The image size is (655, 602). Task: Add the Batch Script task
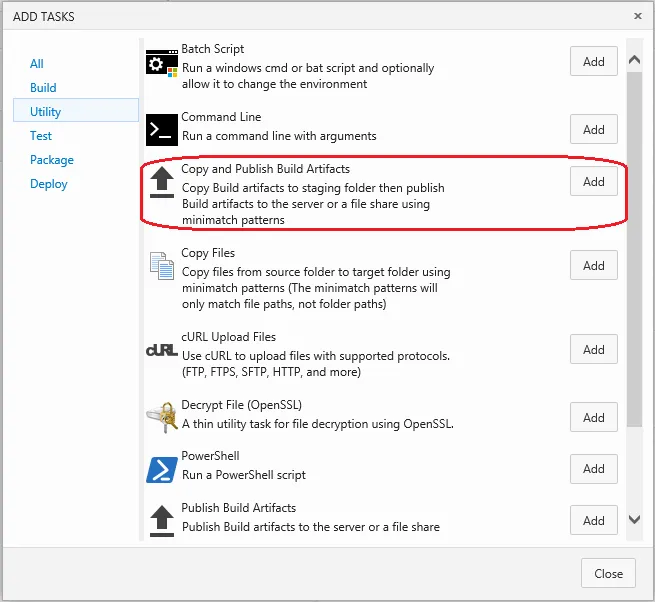[594, 61]
